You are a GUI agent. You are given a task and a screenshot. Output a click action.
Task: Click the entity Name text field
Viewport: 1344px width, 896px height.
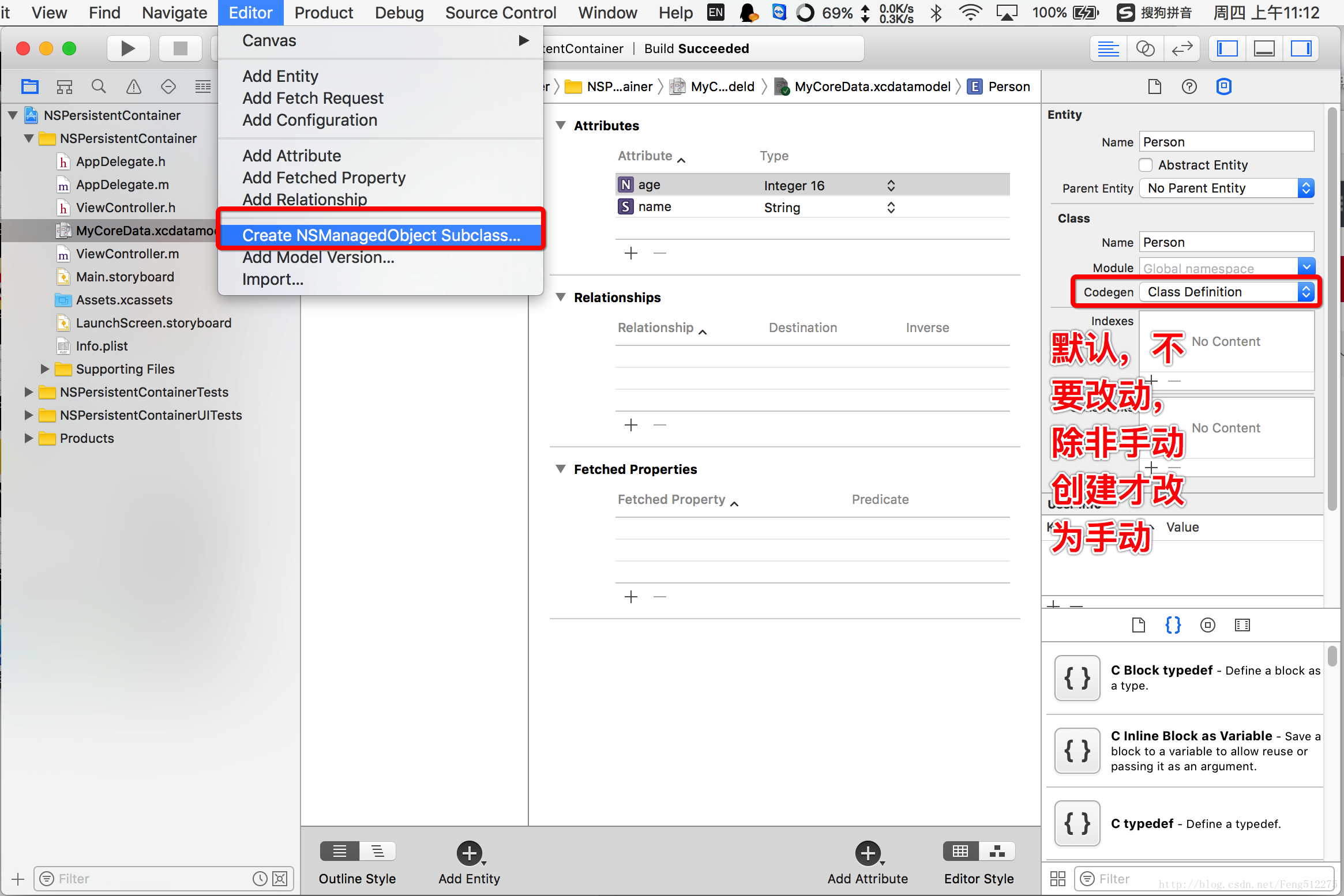tap(1226, 142)
